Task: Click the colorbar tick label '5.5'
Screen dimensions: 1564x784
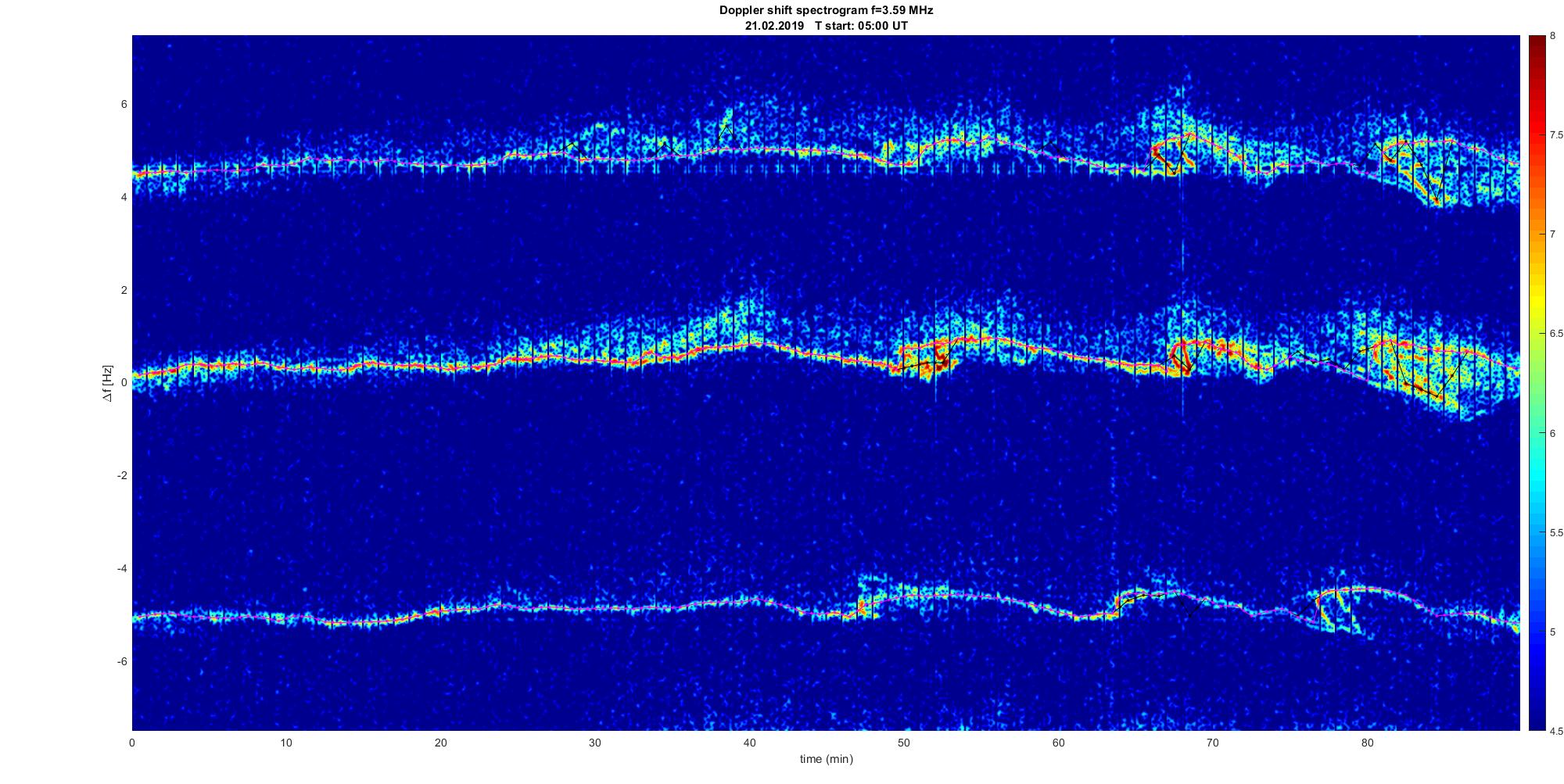Action: (1557, 532)
